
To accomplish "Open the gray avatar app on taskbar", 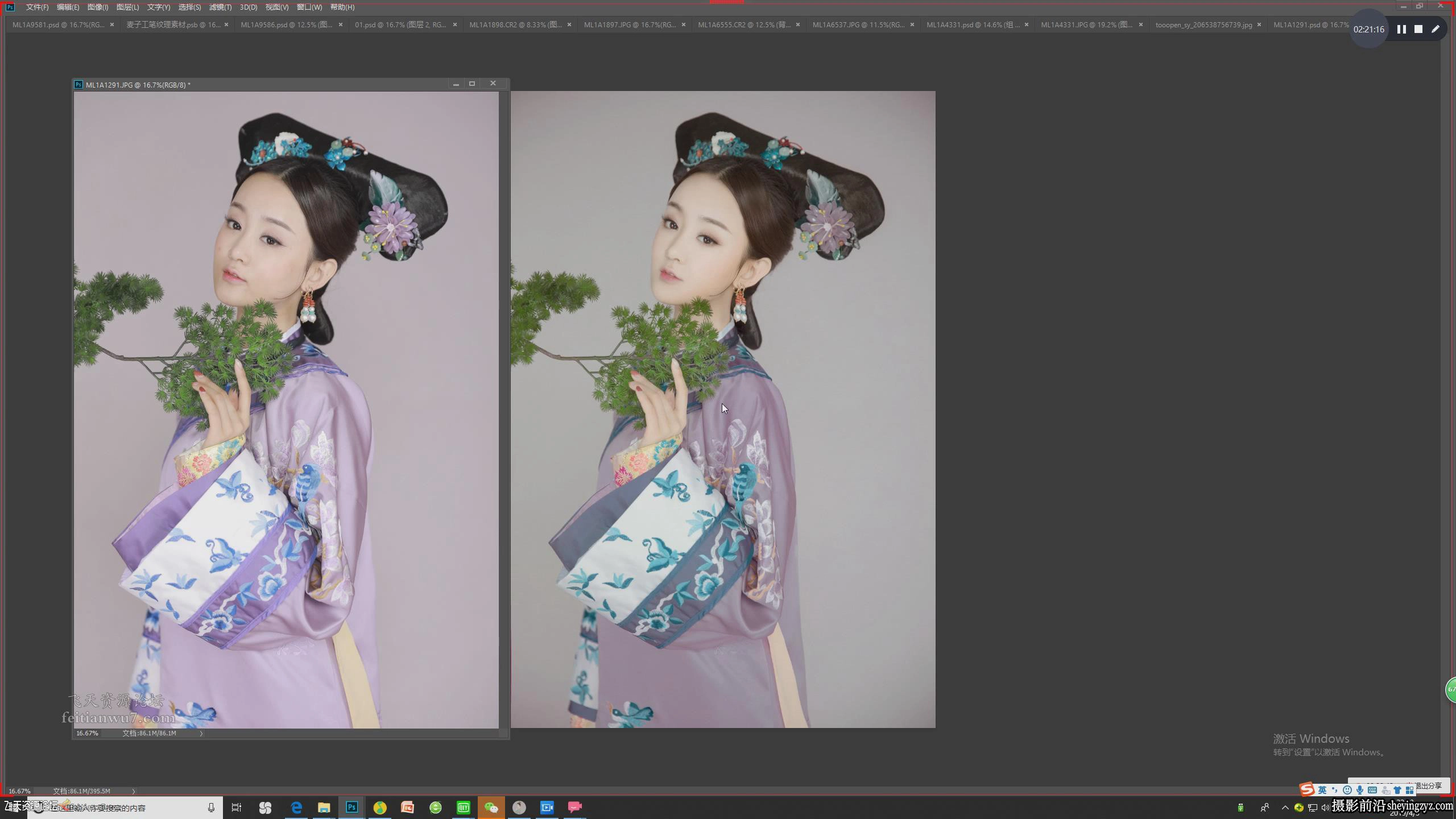I will point(519,808).
